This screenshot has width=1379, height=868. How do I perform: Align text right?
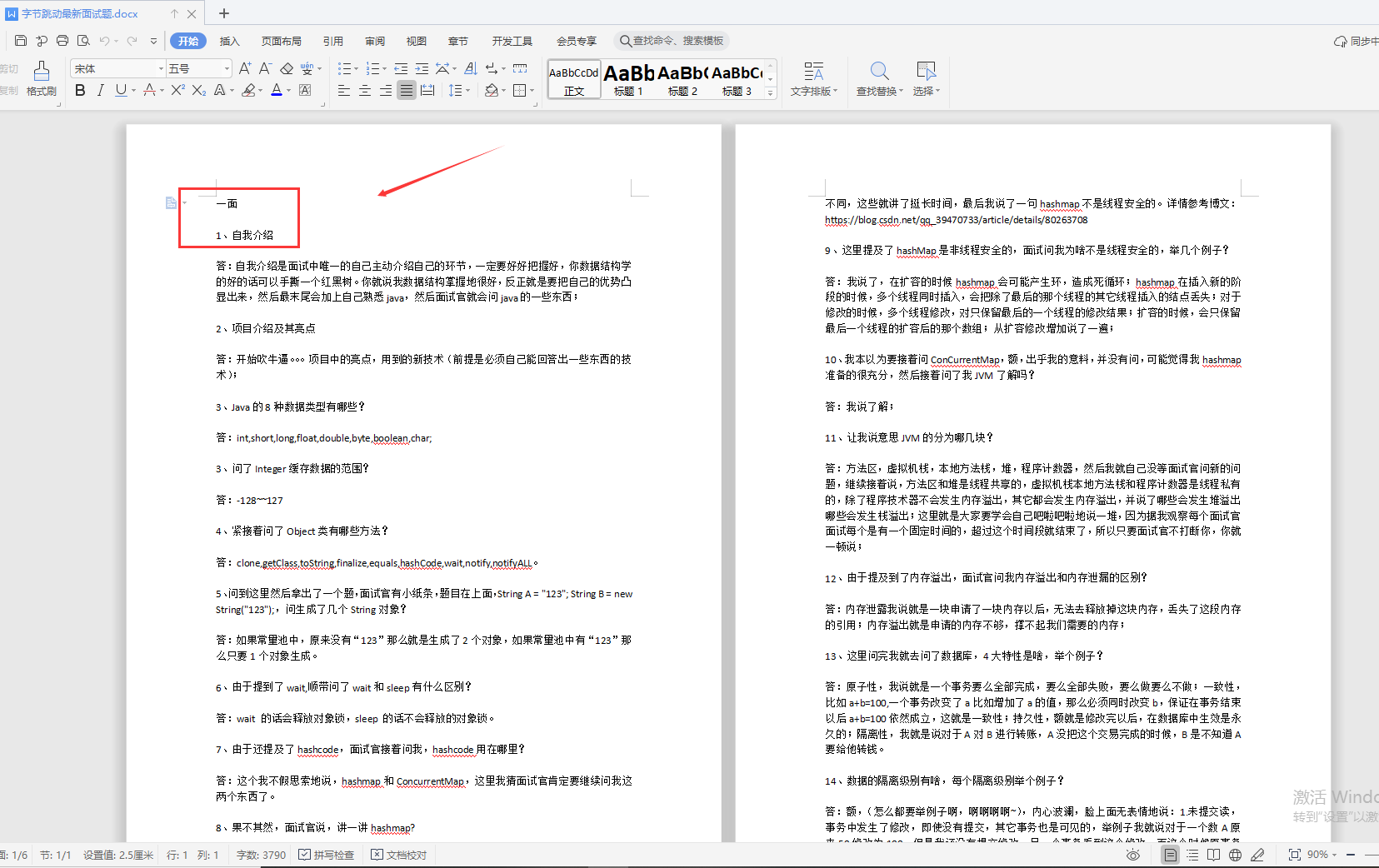[385, 90]
